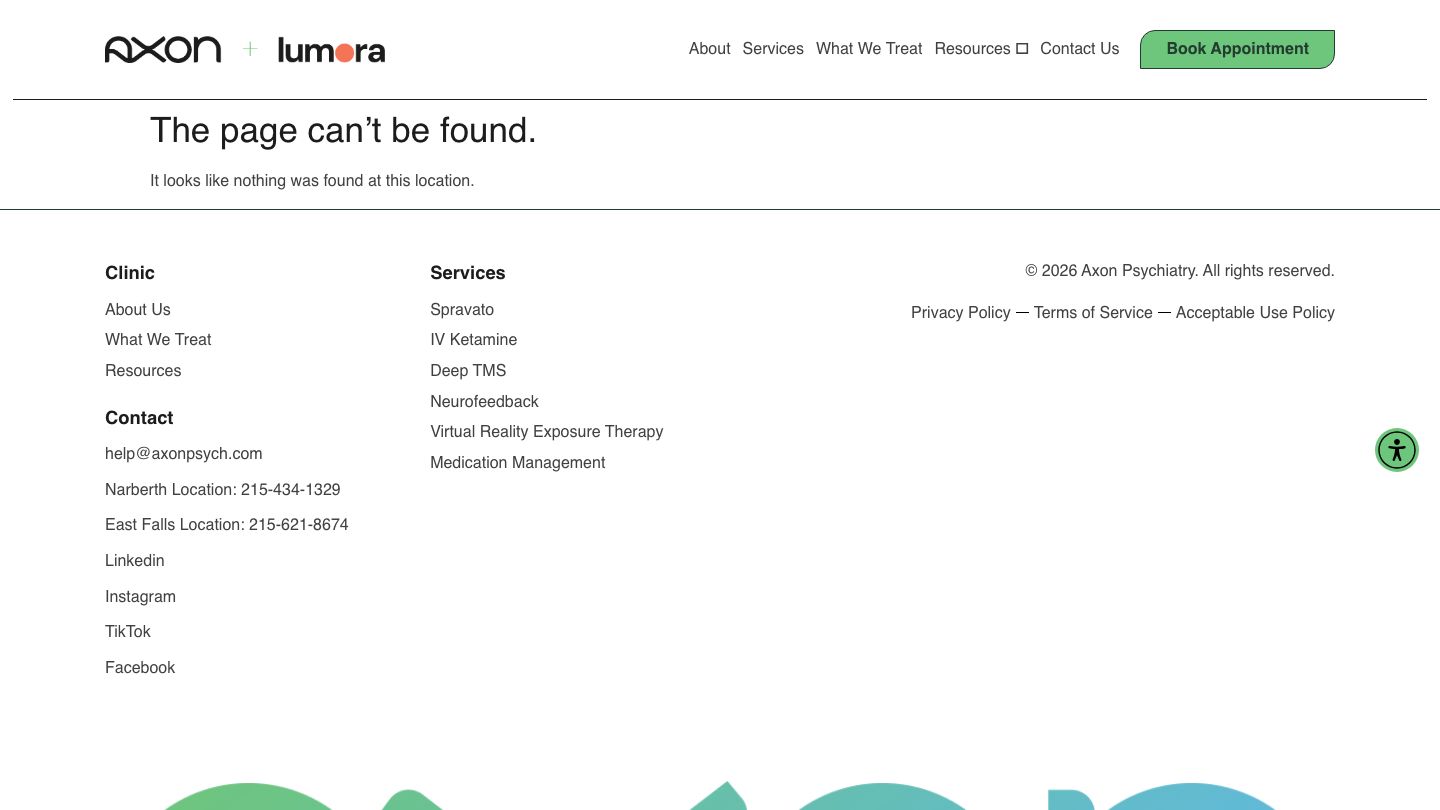This screenshot has width=1440, height=810.
Task: View the Privacy Policy
Action: coord(960,313)
